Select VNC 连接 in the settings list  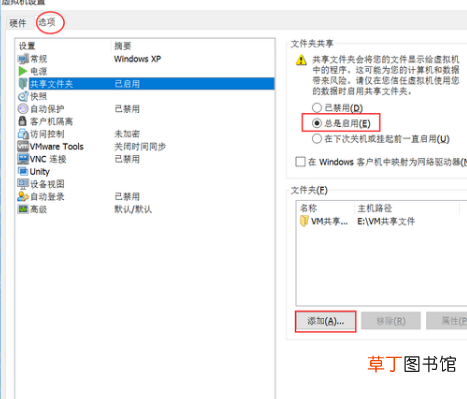[x=146, y=159]
